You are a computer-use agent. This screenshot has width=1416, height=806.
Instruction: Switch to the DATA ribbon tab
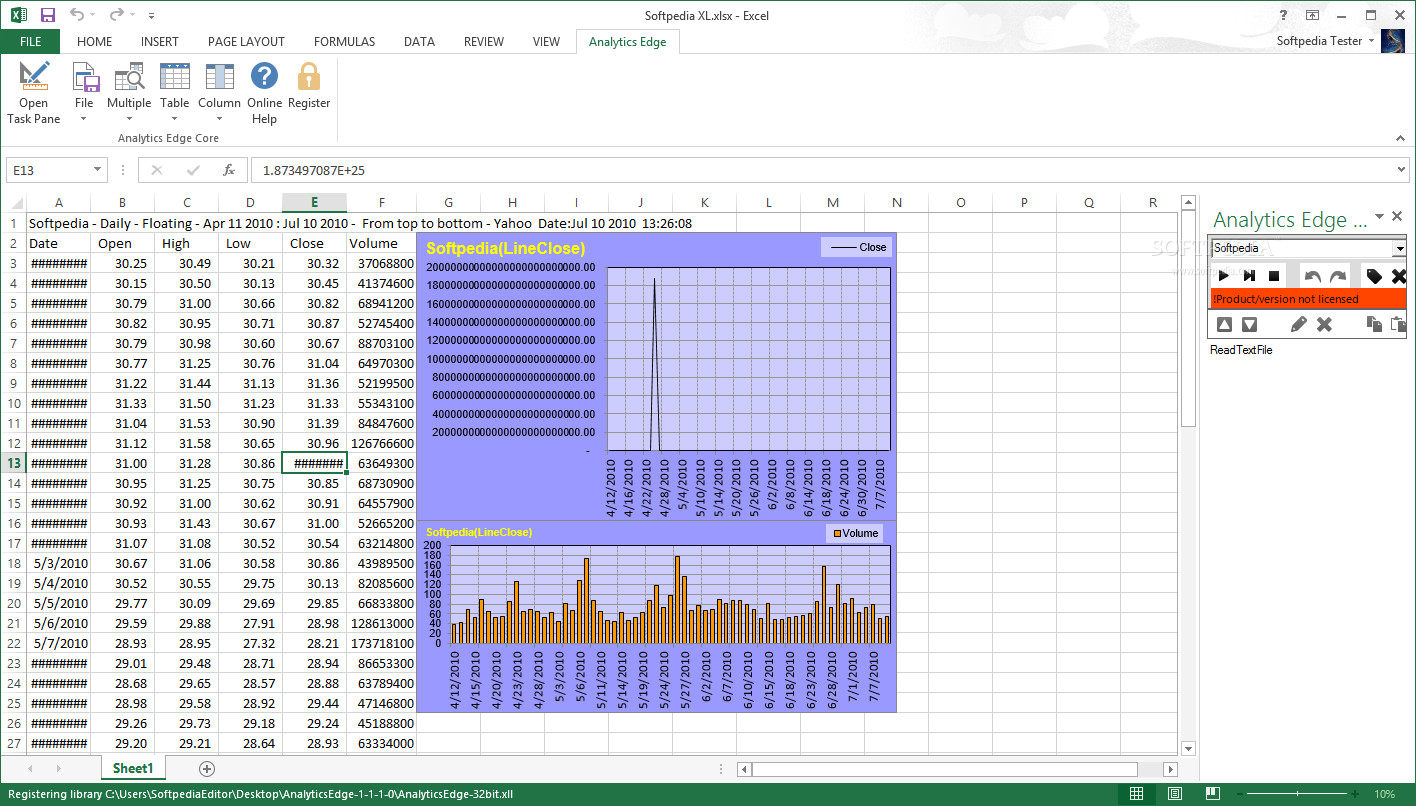[x=419, y=42]
